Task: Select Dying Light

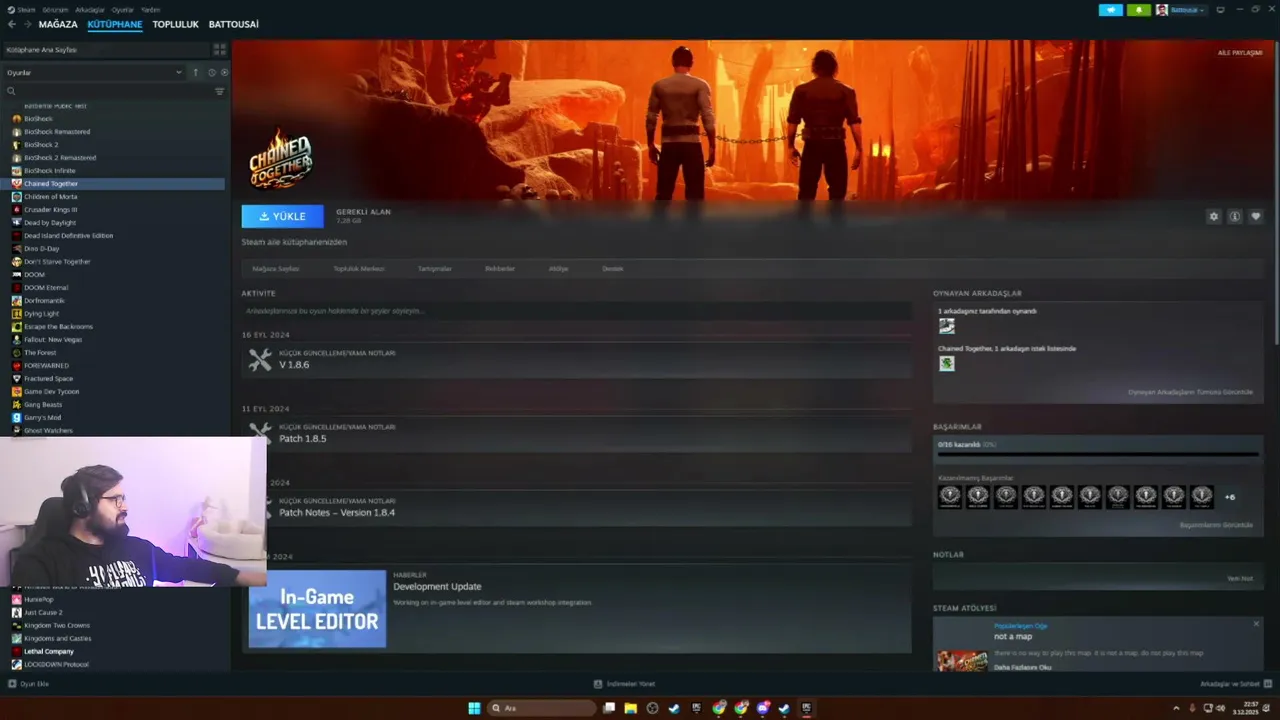Action: point(41,314)
